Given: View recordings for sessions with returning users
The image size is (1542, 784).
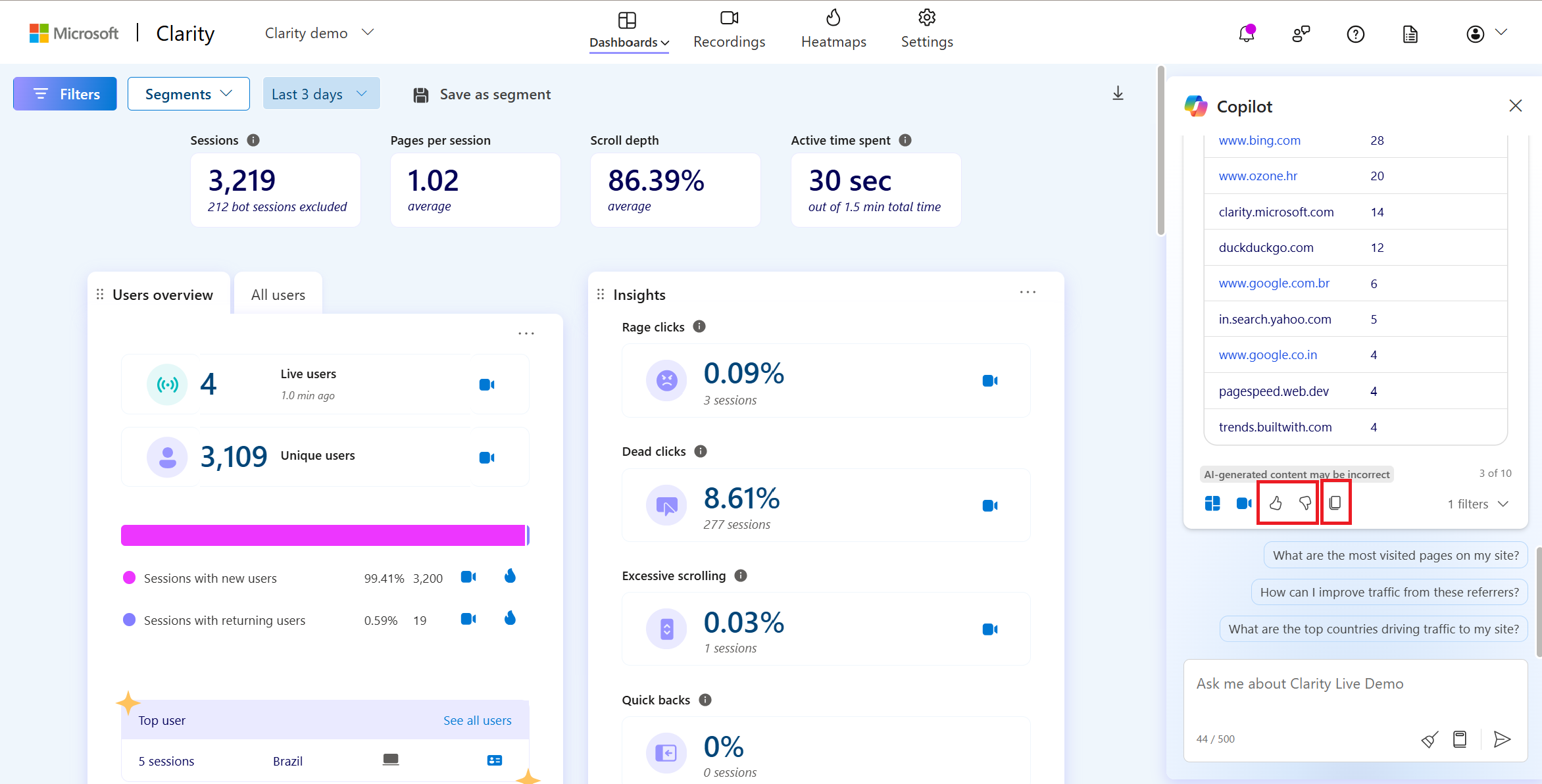Looking at the screenshot, I should (468, 619).
